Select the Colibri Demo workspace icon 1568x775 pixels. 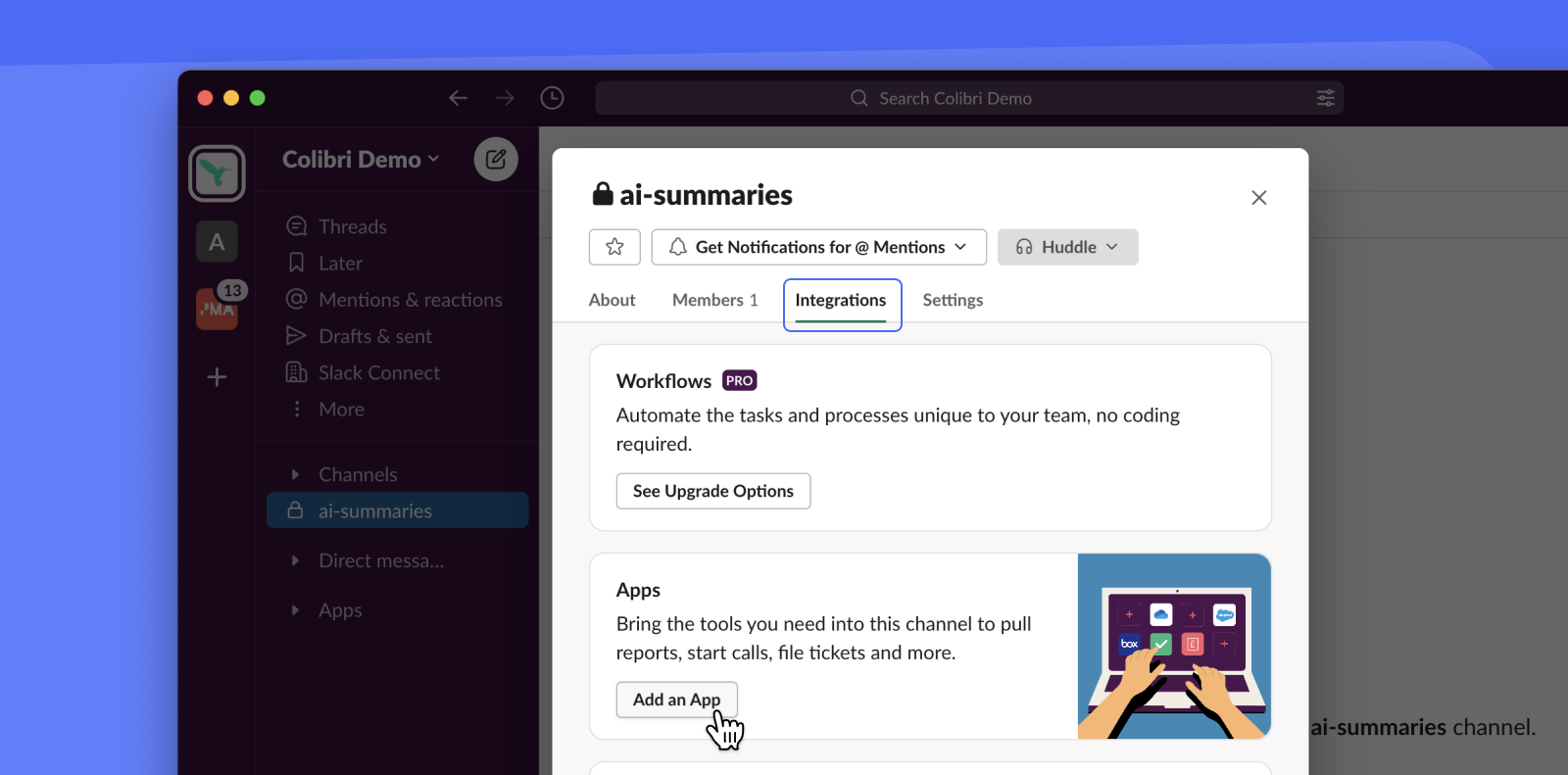coord(217,173)
